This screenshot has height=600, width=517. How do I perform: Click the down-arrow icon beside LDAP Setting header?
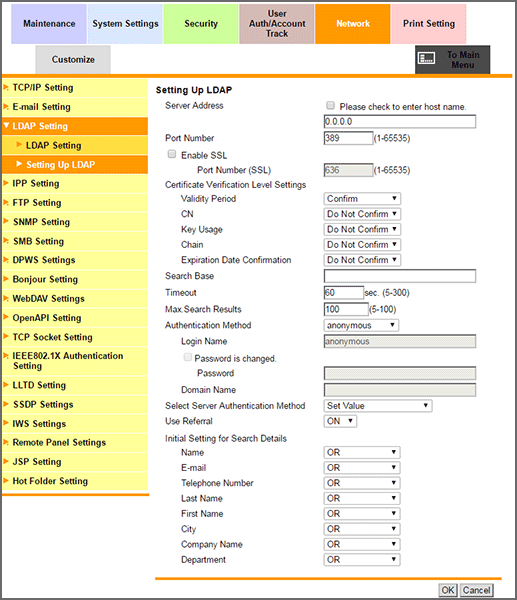6,126
